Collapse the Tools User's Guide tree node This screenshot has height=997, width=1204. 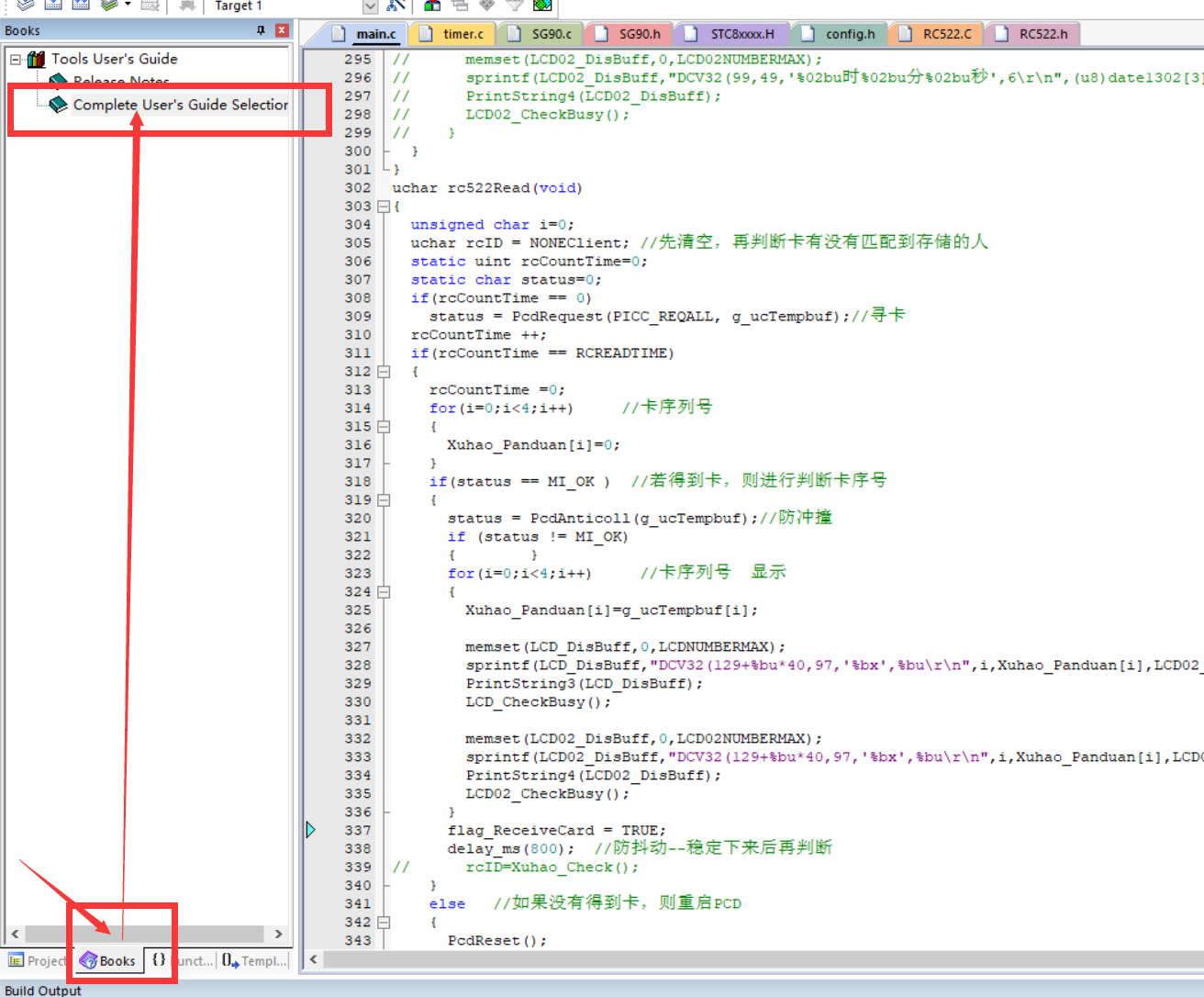pos(16,59)
